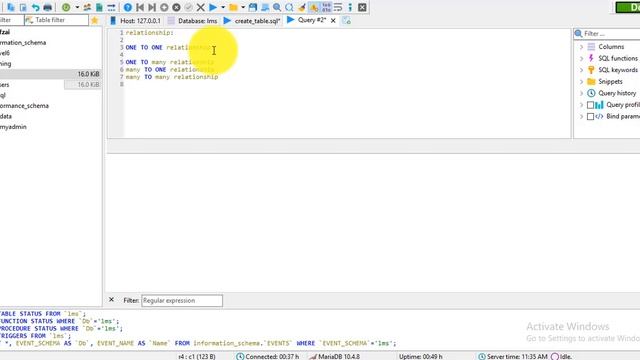Expand the Snippets node
Screen dimensions: 640x360
click(x=582, y=82)
